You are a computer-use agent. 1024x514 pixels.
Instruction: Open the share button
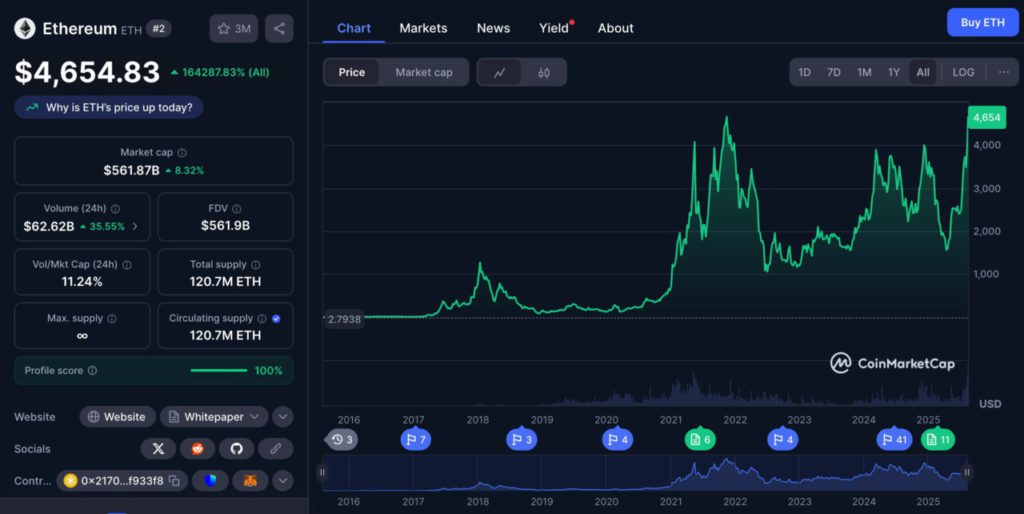[280, 29]
